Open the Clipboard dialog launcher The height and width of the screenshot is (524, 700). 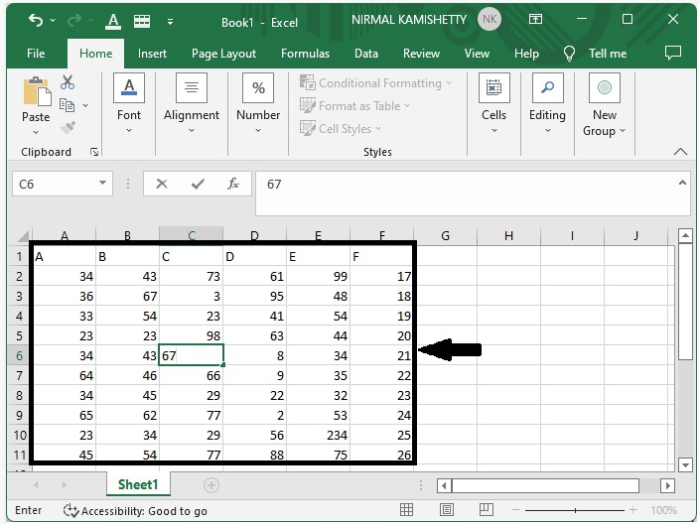(94, 152)
